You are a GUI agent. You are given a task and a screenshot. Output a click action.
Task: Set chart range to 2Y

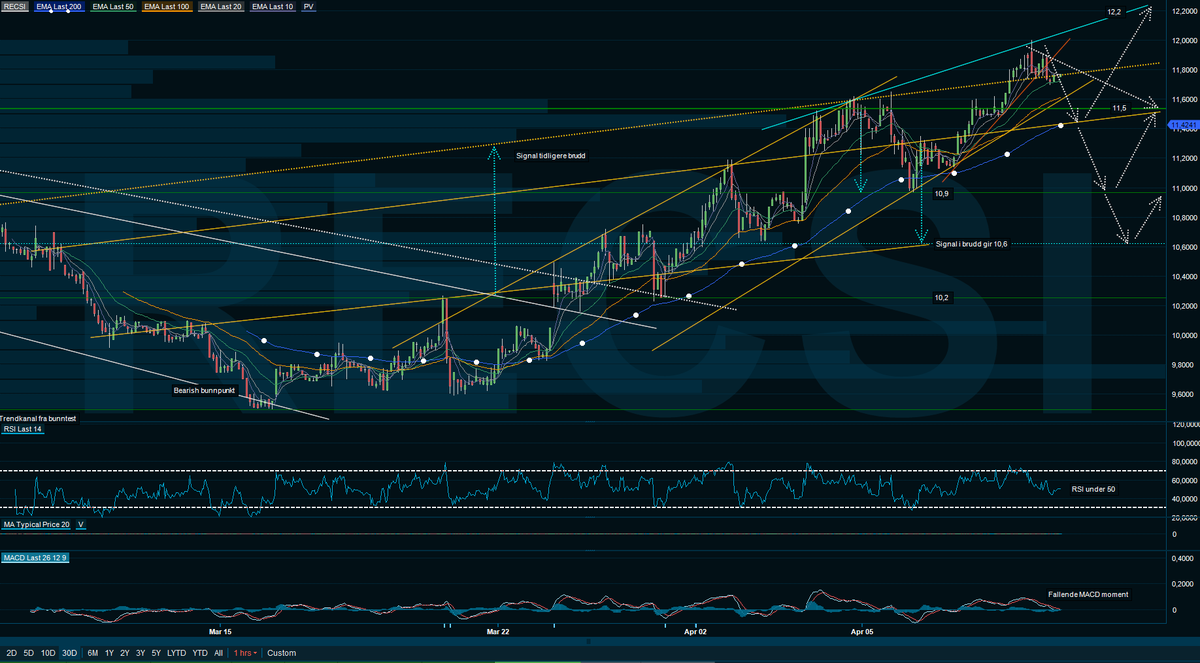click(x=125, y=653)
